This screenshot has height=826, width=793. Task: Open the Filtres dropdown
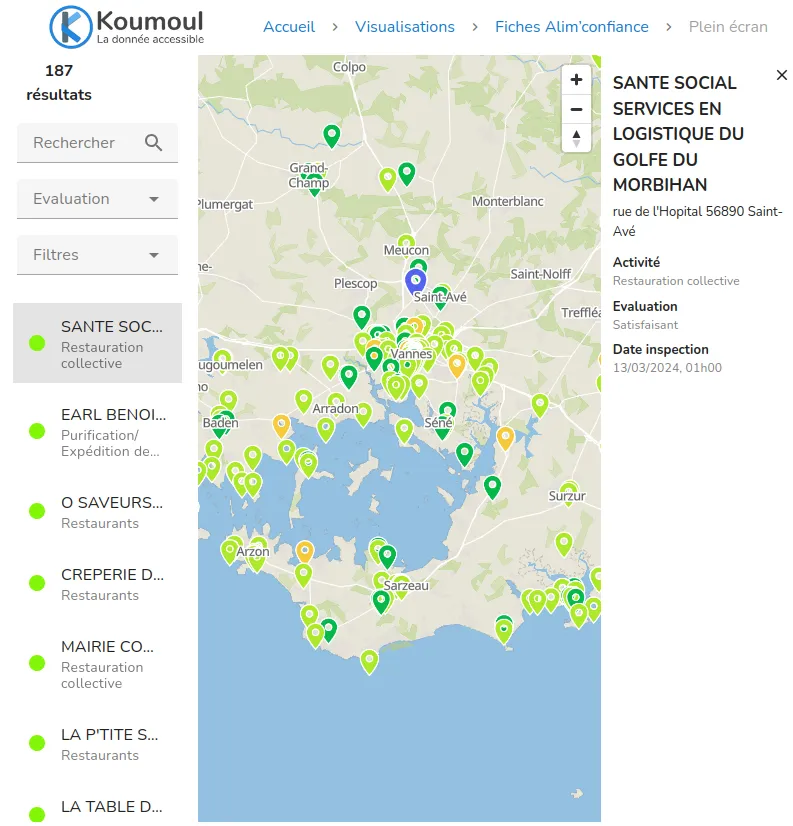(97, 254)
